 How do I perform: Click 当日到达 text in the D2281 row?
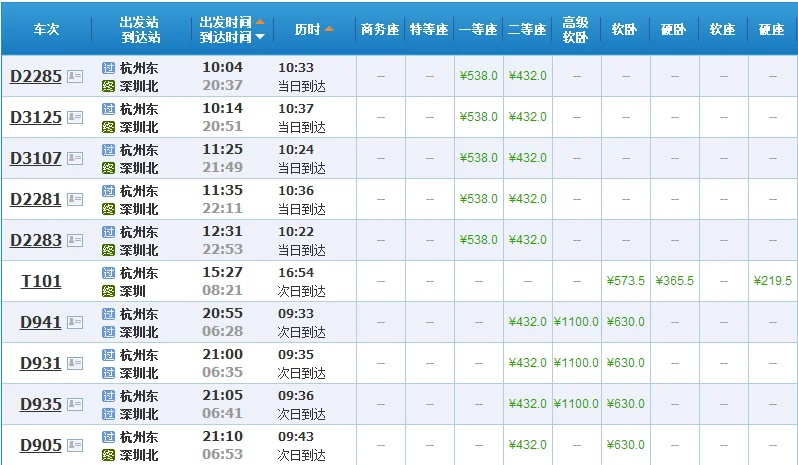pos(301,209)
